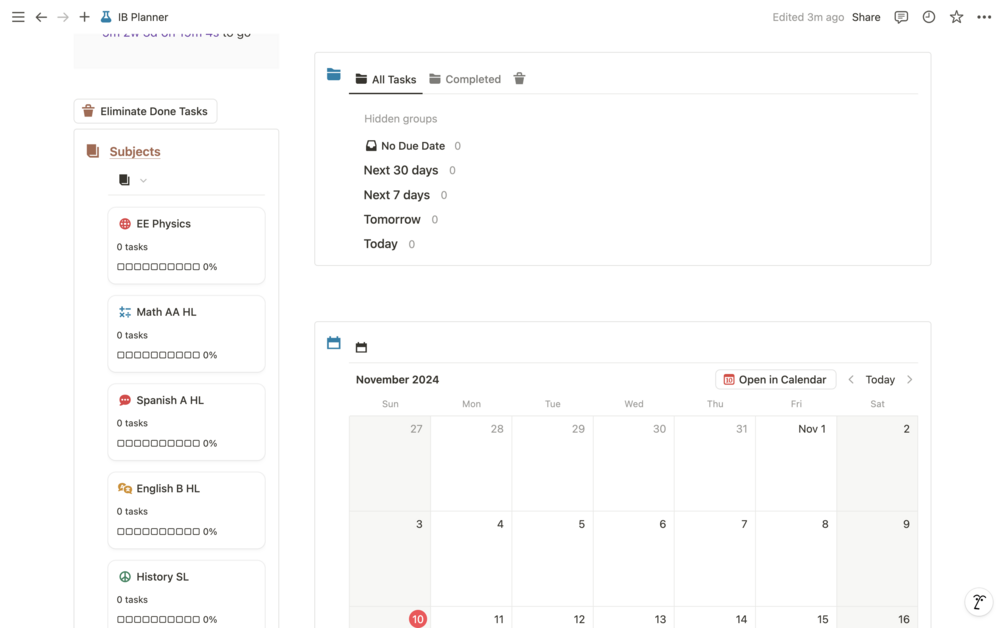The height and width of the screenshot is (628, 1005).
Task: Click the Math AA HL subject icon
Action: [x=126, y=311]
